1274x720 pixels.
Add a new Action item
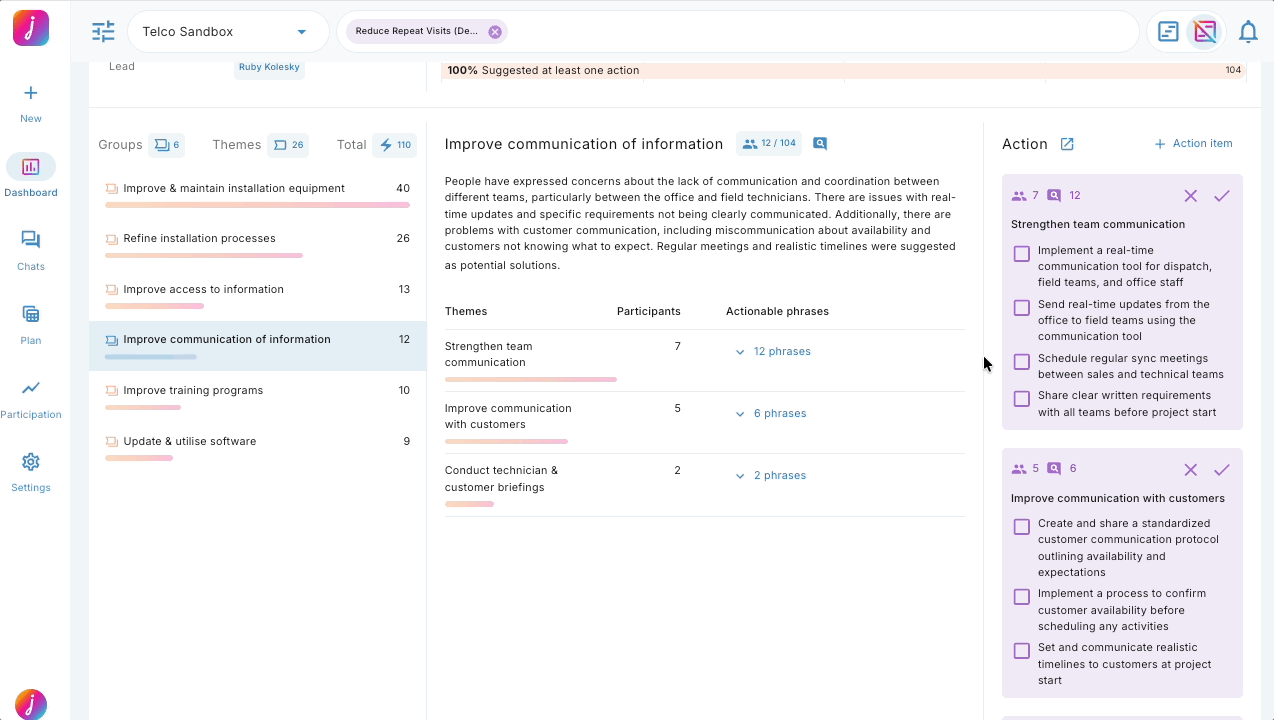pos(1193,144)
